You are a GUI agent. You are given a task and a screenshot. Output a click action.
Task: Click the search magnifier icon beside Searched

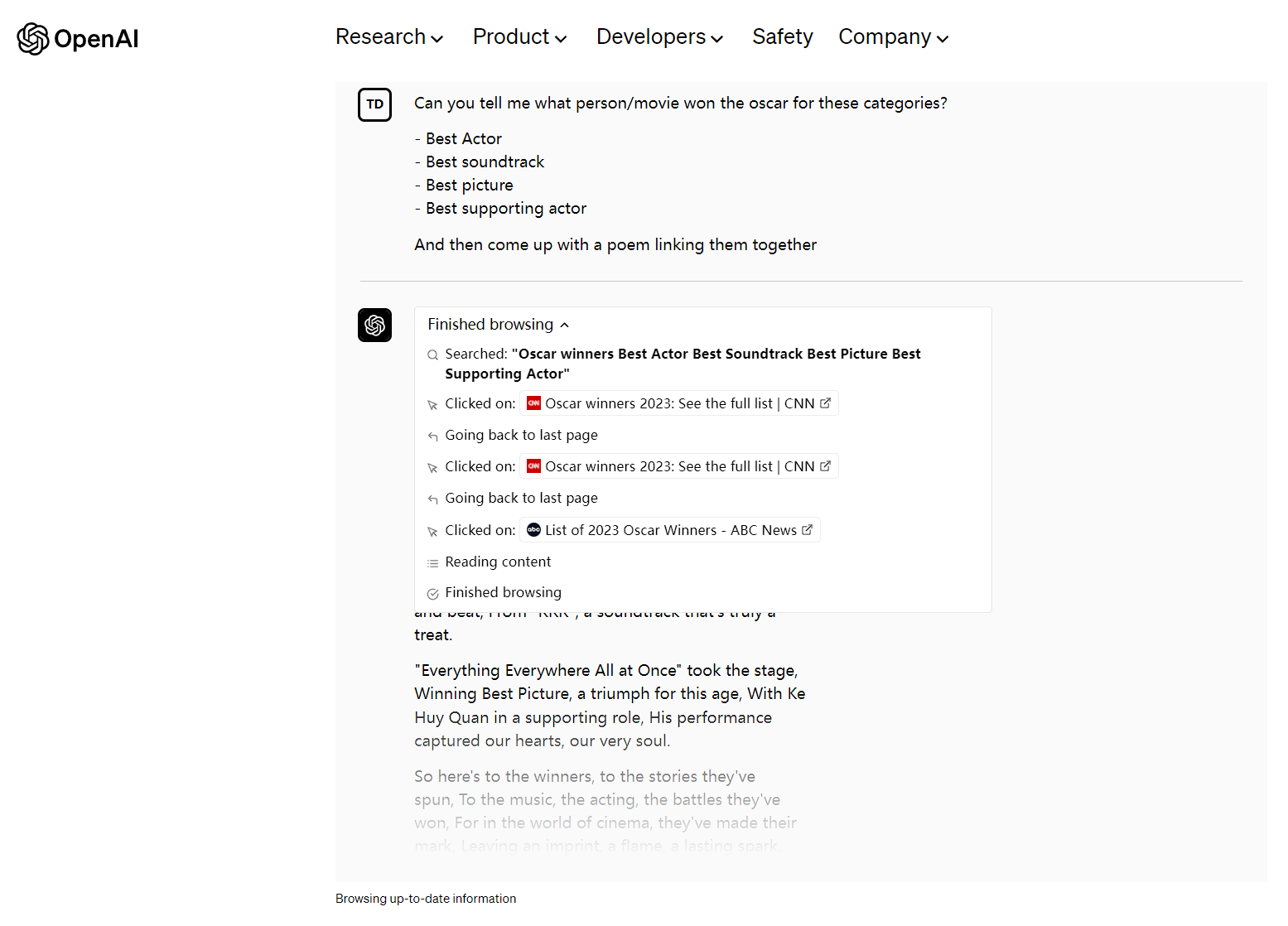coord(432,355)
